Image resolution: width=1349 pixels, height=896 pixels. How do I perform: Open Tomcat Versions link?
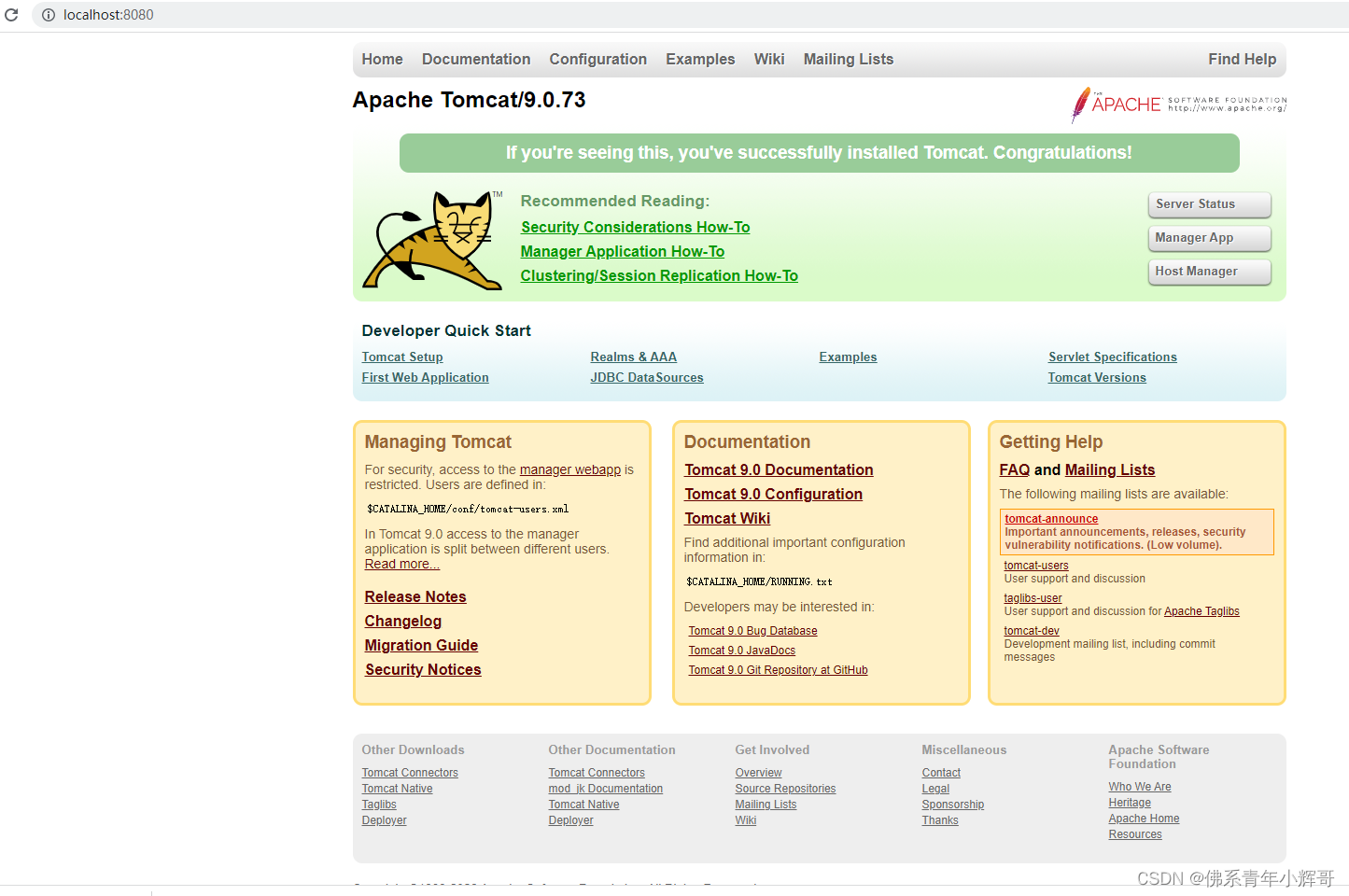tap(1097, 377)
